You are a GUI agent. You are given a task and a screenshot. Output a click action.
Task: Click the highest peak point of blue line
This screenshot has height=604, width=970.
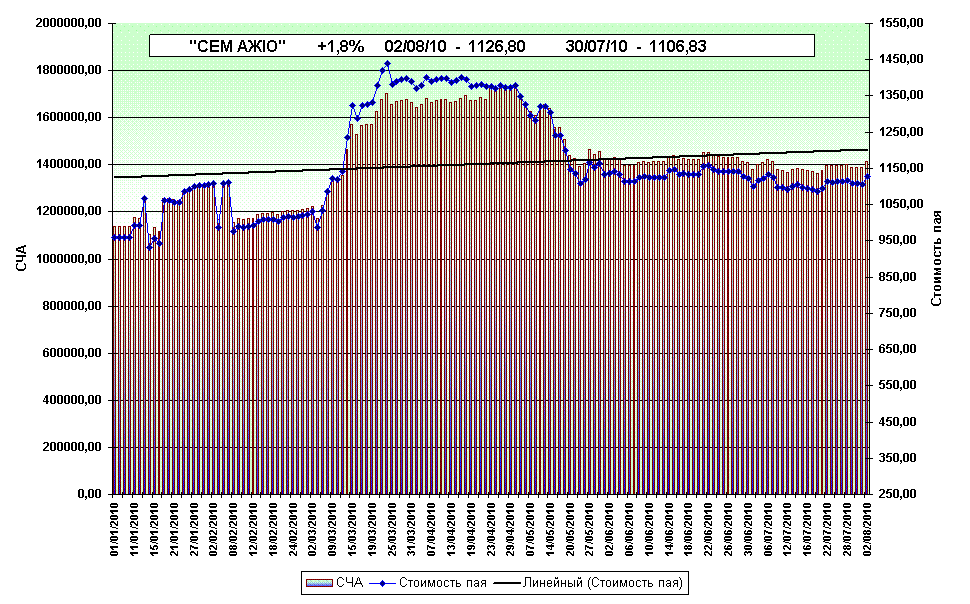click(387, 63)
